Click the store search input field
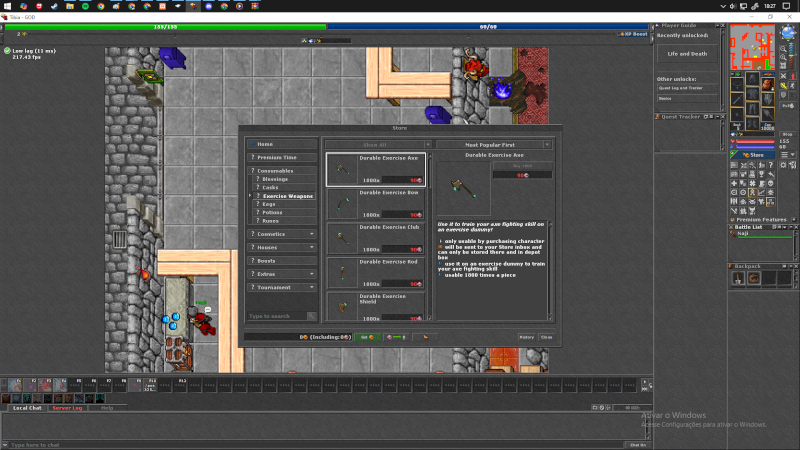This screenshot has height=450, width=800. [x=278, y=316]
